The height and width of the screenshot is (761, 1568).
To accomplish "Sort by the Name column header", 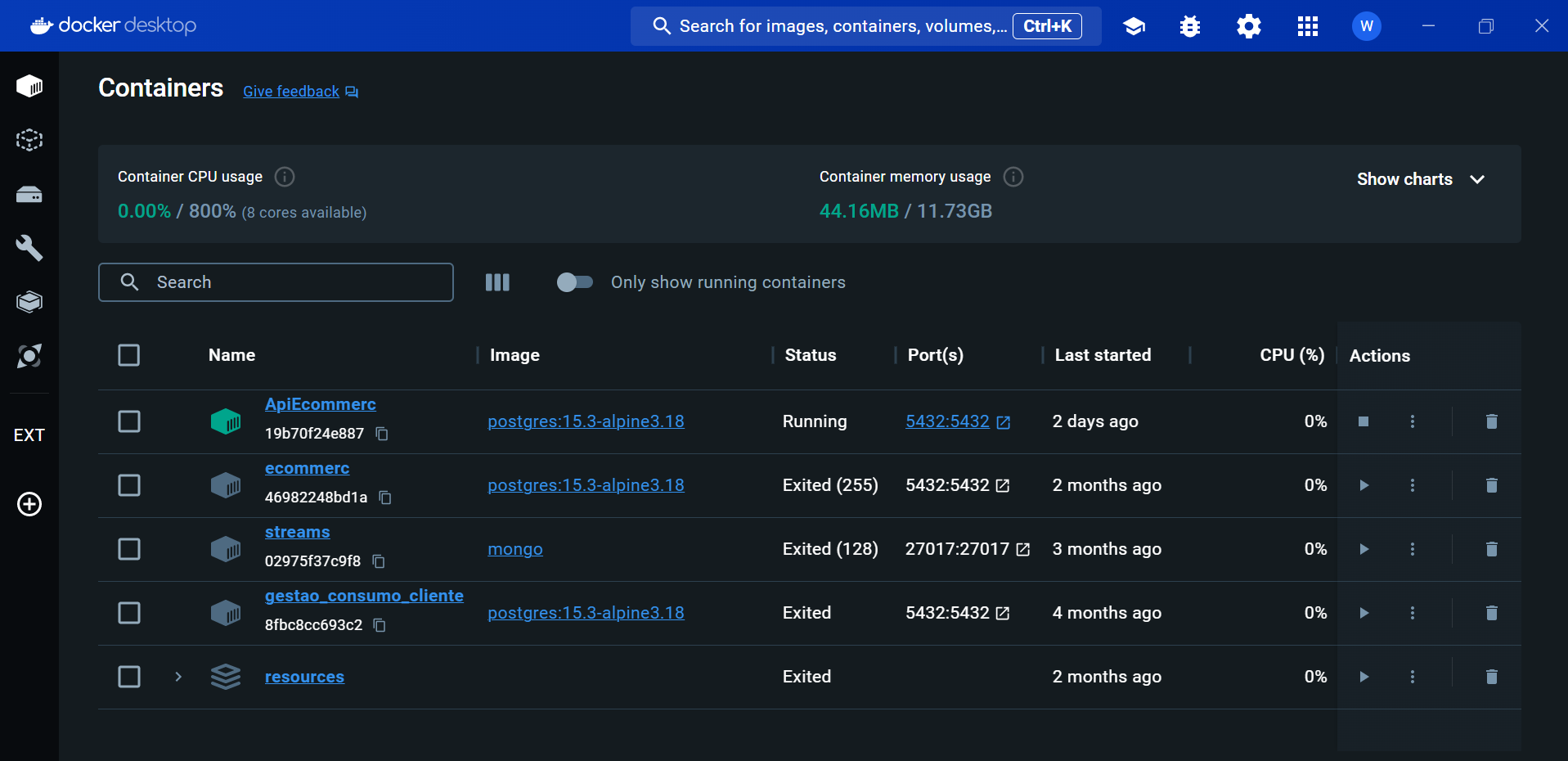I will coord(231,355).
